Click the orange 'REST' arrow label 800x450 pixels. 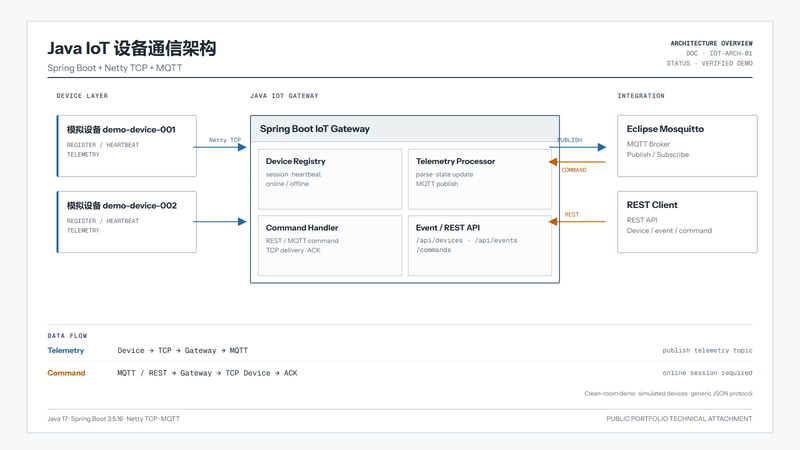click(x=571, y=215)
